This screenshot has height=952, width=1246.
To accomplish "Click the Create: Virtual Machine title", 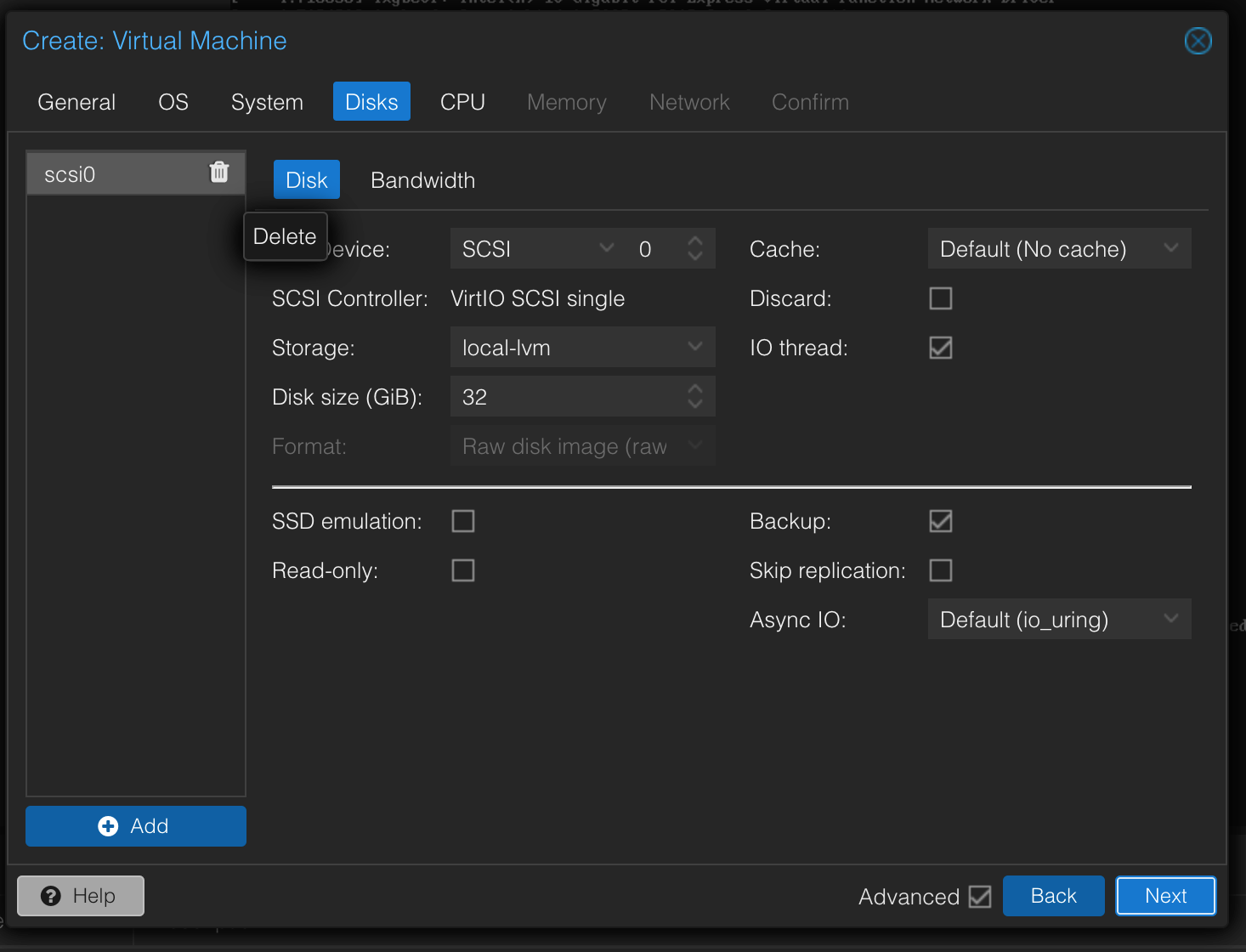I will (155, 41).
